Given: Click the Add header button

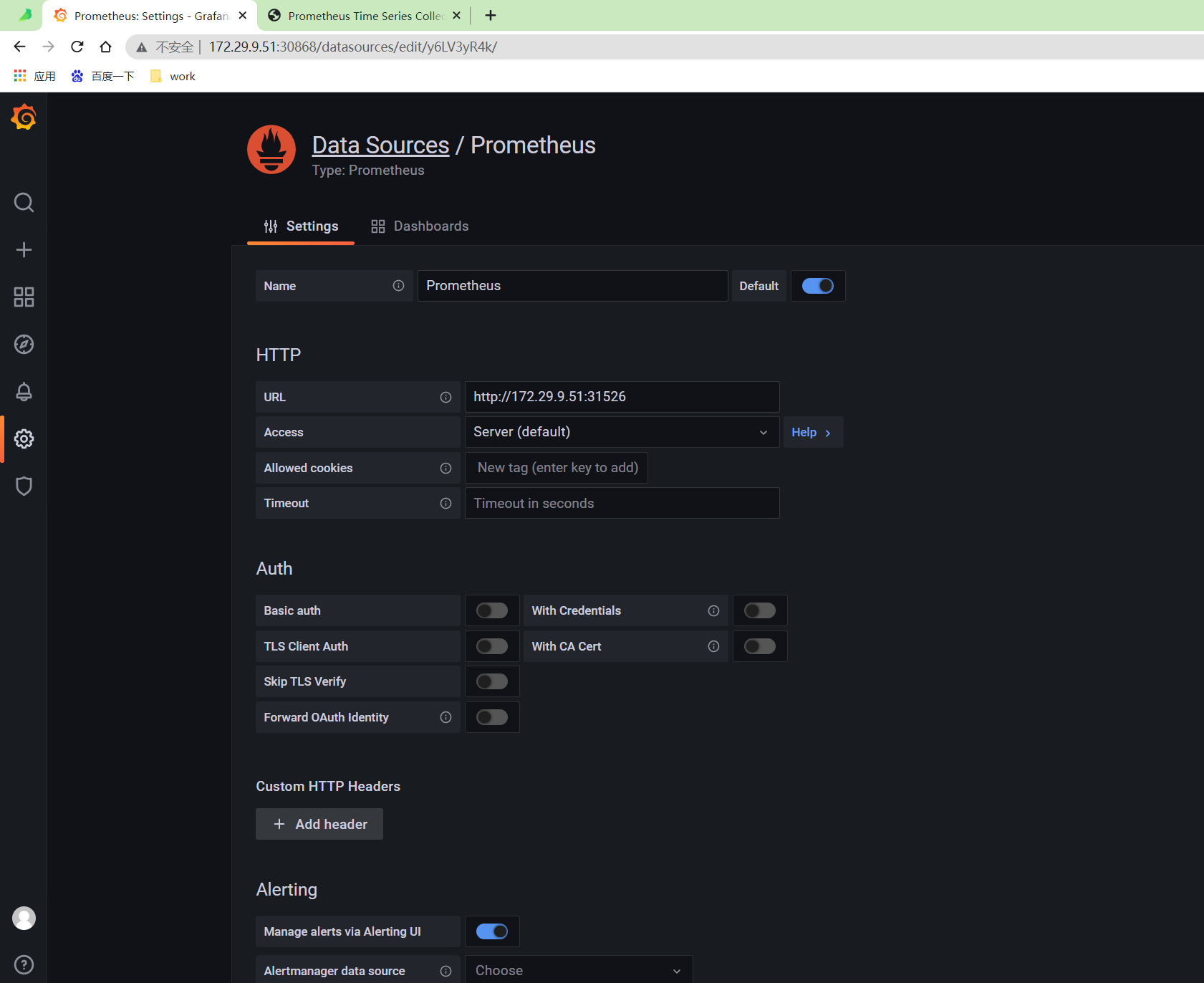Looking at the screenshot, I should coord(319,824).
